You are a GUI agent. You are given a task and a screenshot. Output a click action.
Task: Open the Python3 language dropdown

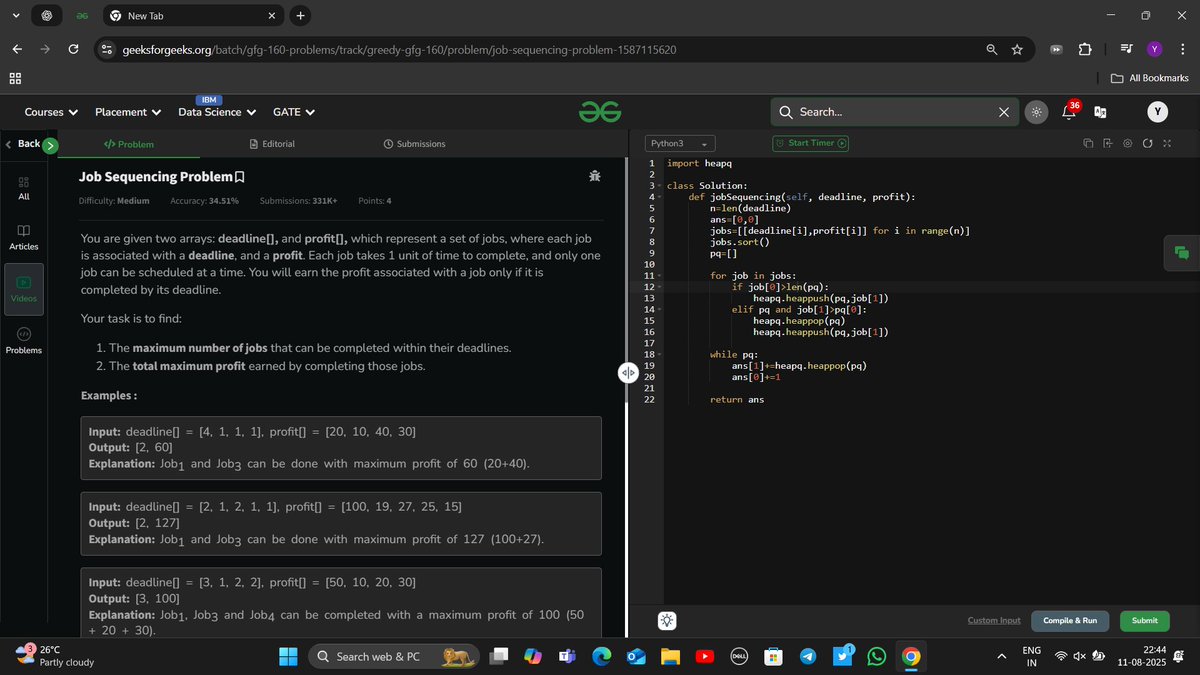679,144
